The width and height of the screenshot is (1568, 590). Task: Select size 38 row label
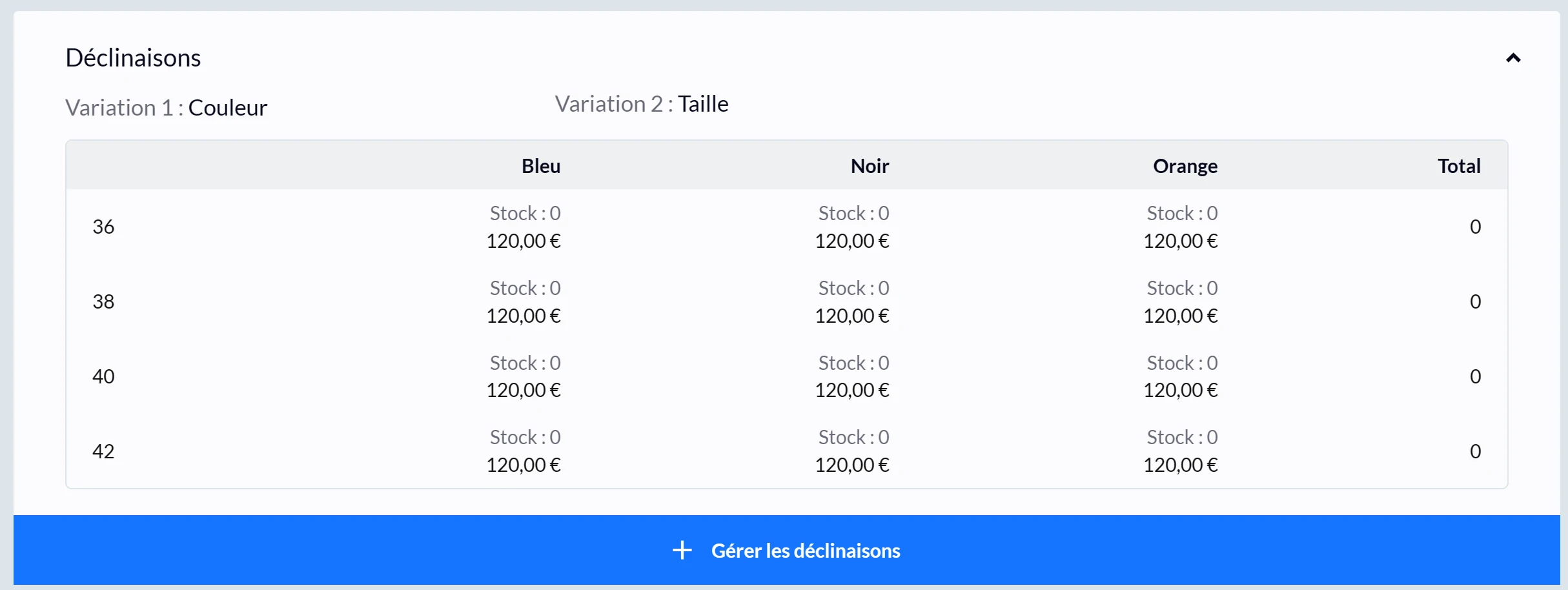(103, 301)
